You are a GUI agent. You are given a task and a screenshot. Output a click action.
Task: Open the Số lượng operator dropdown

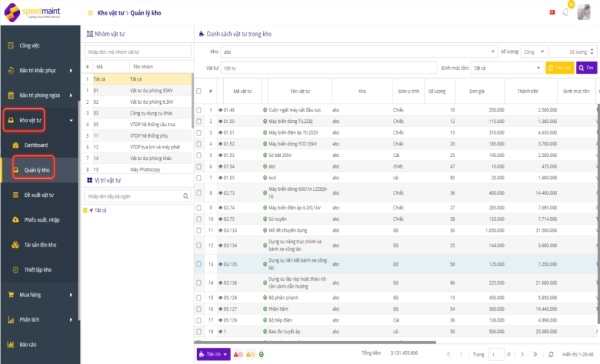point(534,52)
